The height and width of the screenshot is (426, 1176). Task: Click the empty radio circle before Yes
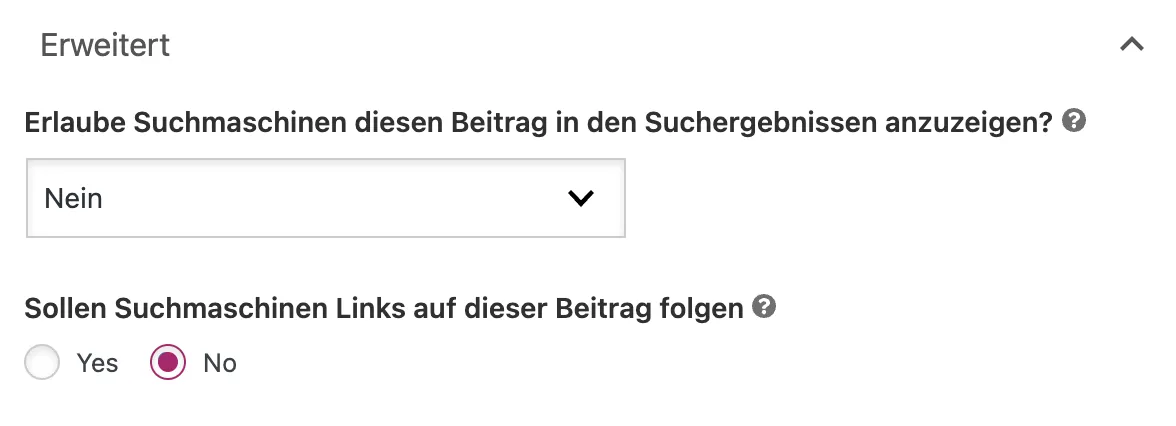point(42,362)
